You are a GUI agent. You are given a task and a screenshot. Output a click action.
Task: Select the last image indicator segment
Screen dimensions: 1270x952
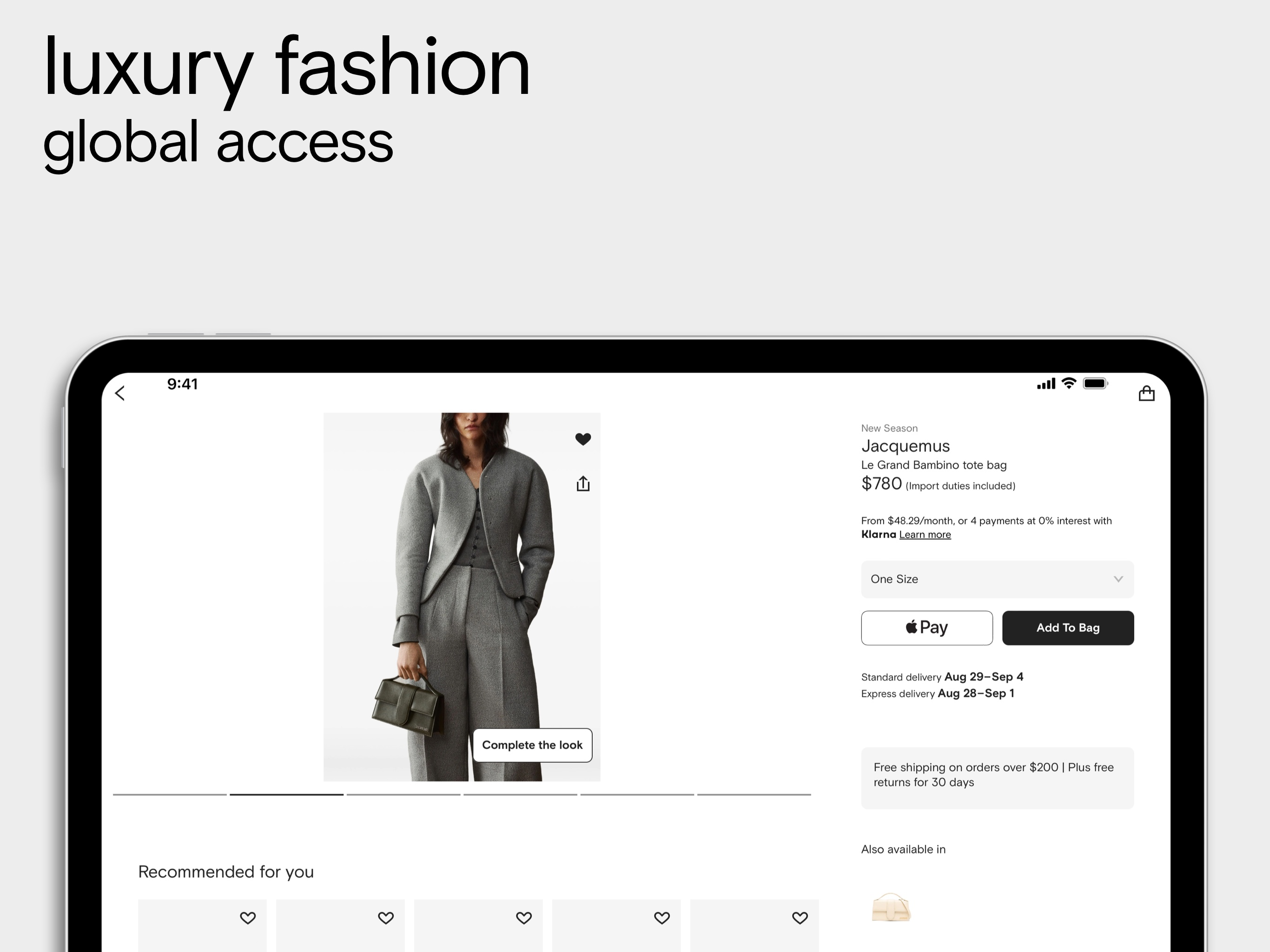pyautogui.click(x=754, y=795)
